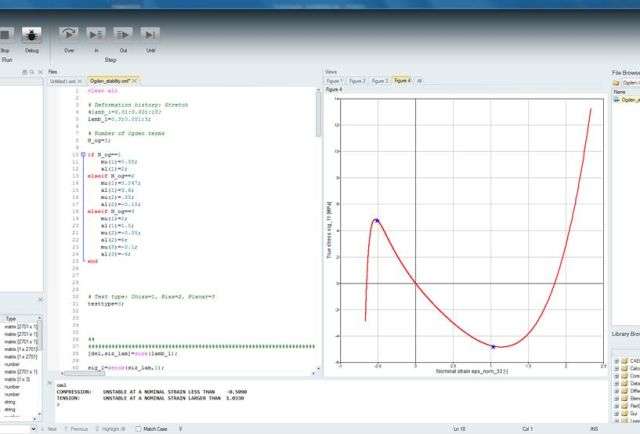This screenshot has height=434, width=640.
Task: Expand the second library folder node
Action: [x=617, y=368]
